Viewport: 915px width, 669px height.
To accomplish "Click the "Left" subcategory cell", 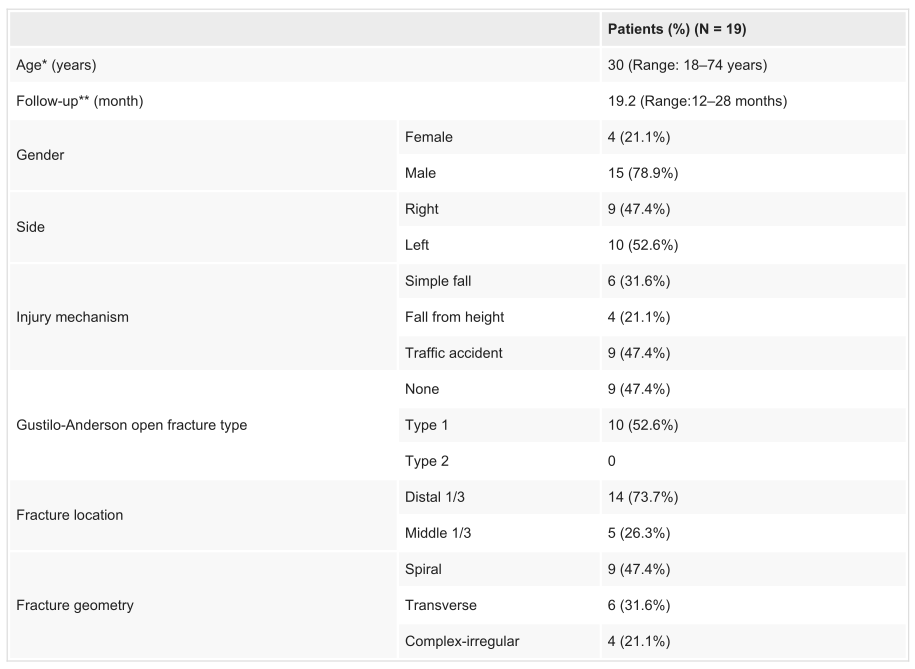I will pos(417,245).
